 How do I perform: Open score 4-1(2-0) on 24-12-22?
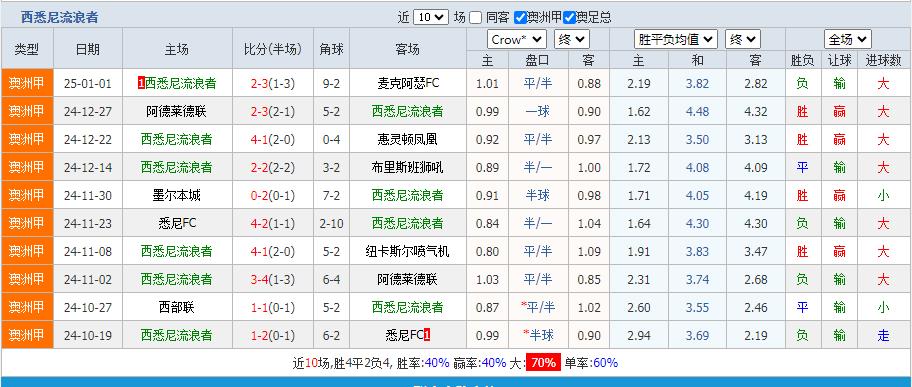click(273, 139)
